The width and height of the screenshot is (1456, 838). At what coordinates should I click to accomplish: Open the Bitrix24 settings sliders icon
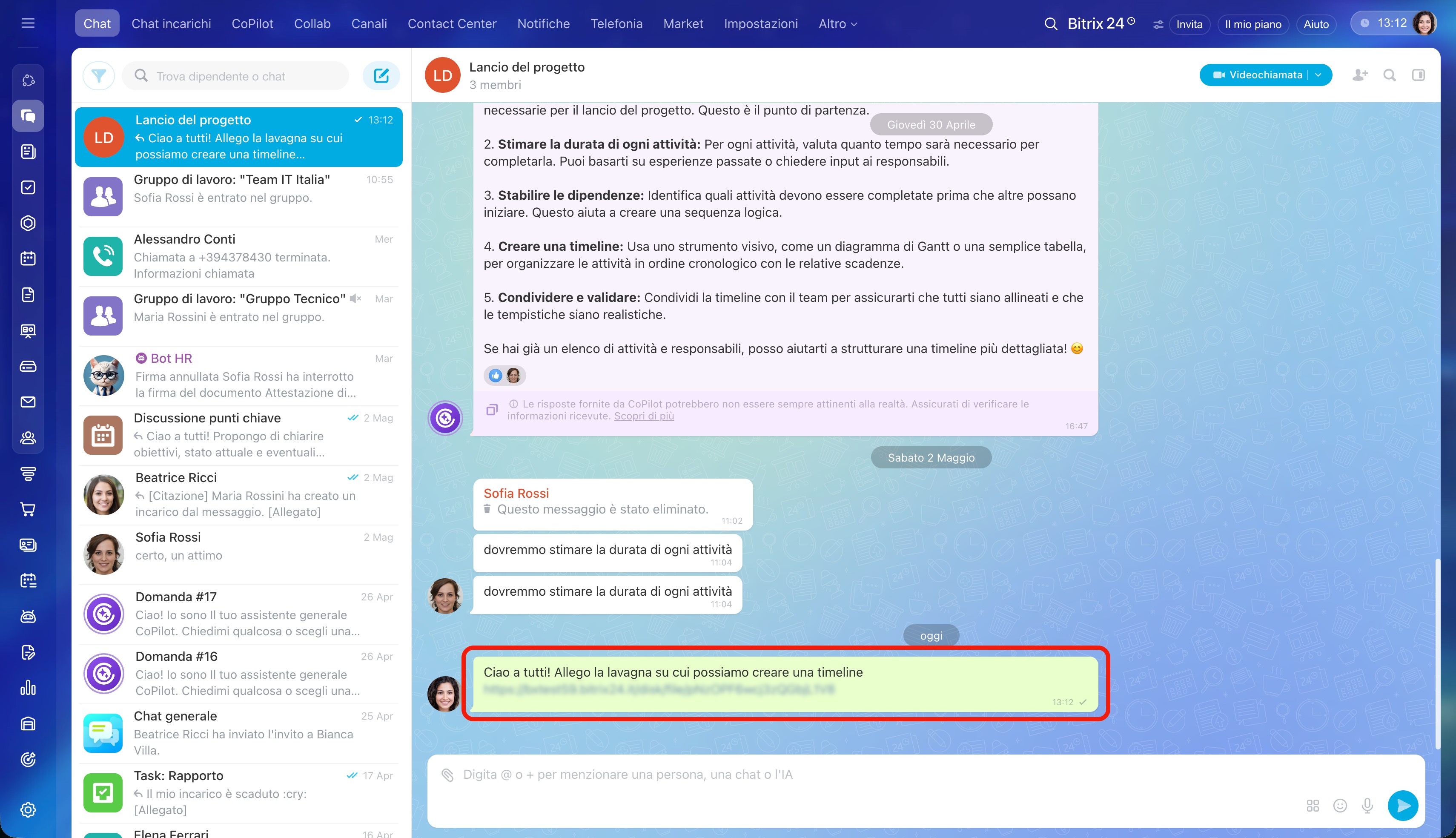click(x=1158, y=24)
